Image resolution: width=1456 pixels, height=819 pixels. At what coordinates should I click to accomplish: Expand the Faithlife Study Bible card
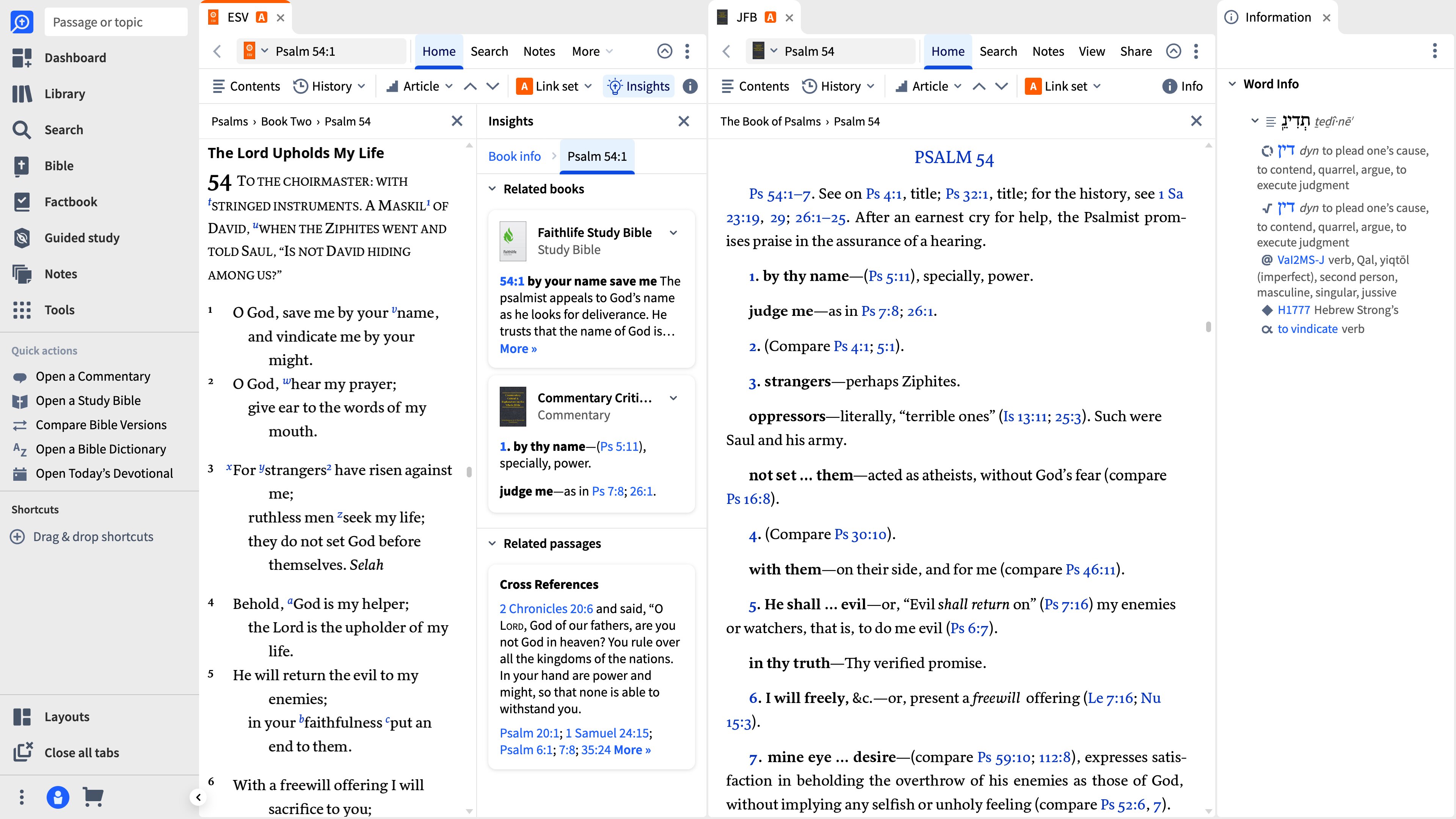(x=673, y=233)
